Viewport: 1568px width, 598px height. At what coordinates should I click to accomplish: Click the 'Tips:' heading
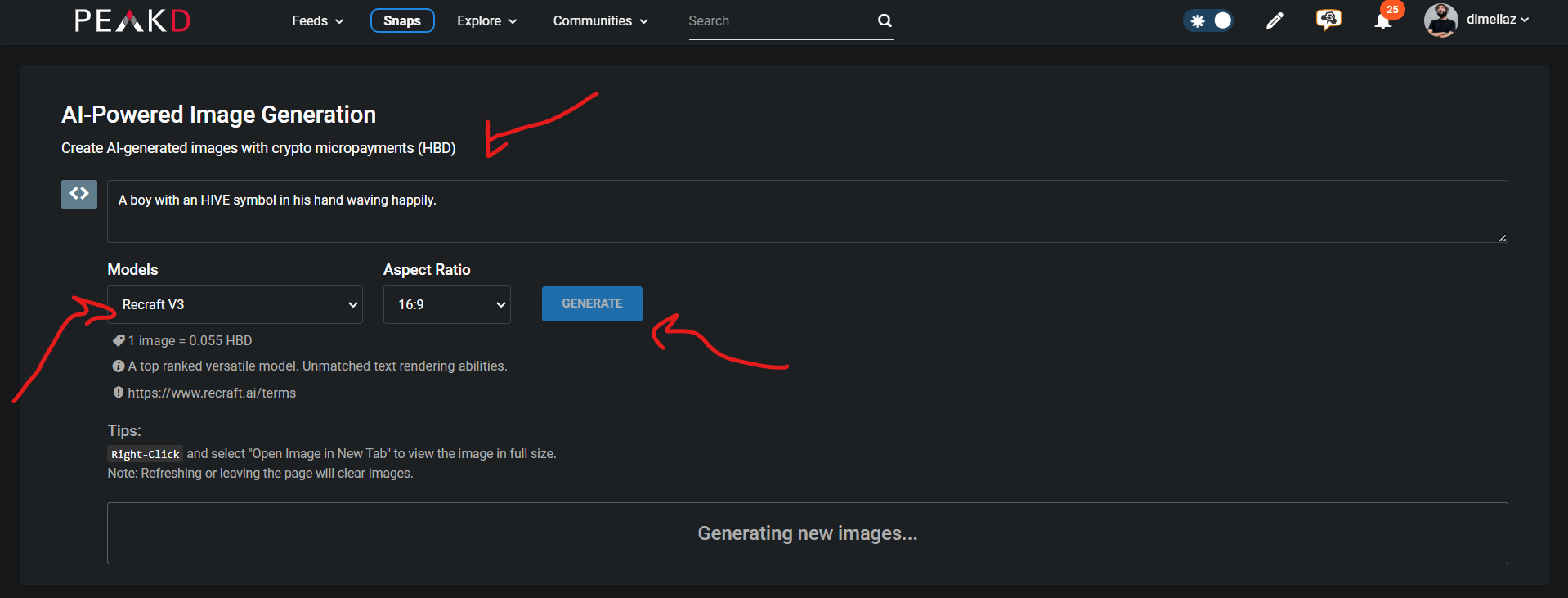click(124, 430)
